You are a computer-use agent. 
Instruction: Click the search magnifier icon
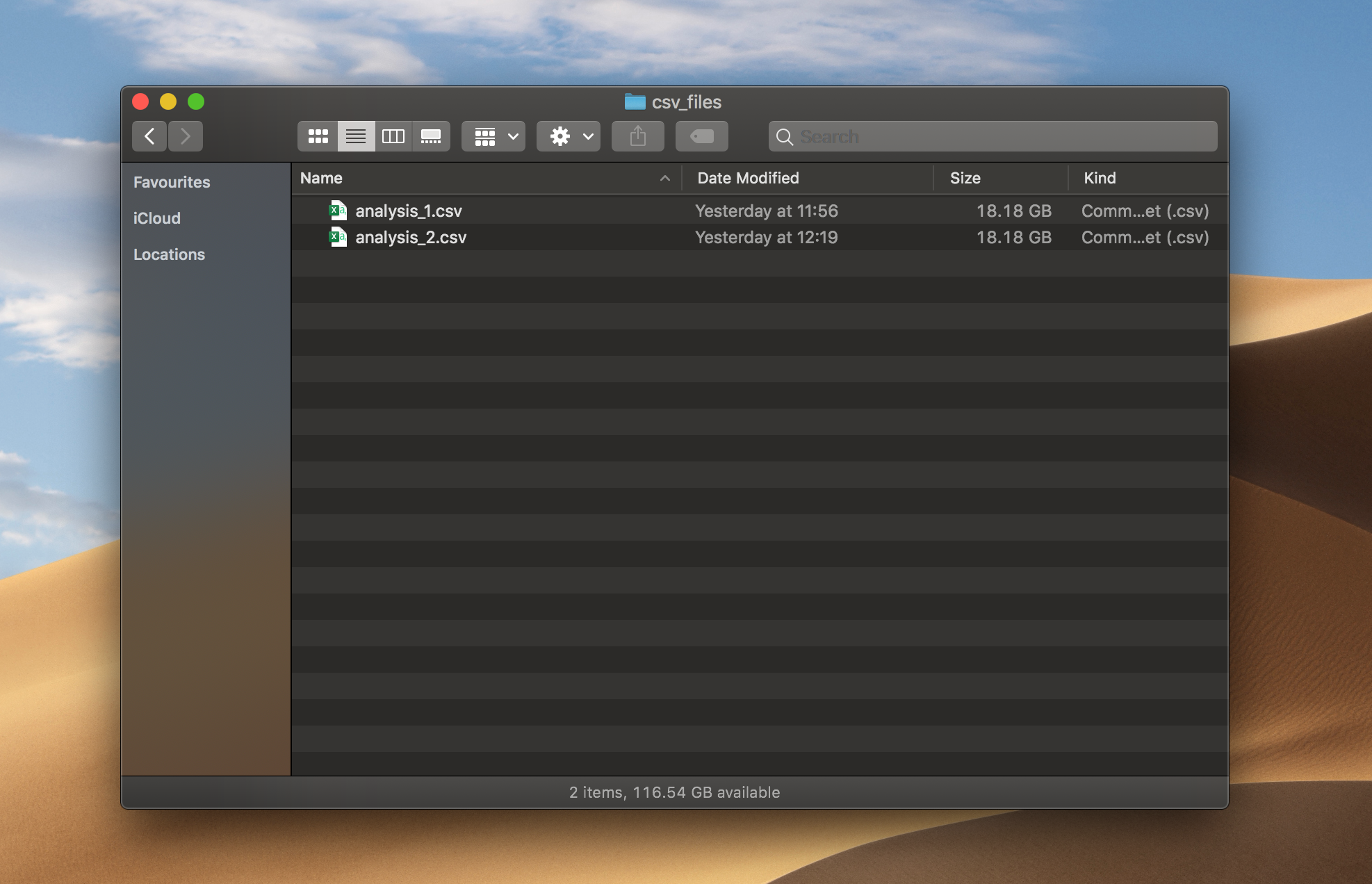pos(785,137)
